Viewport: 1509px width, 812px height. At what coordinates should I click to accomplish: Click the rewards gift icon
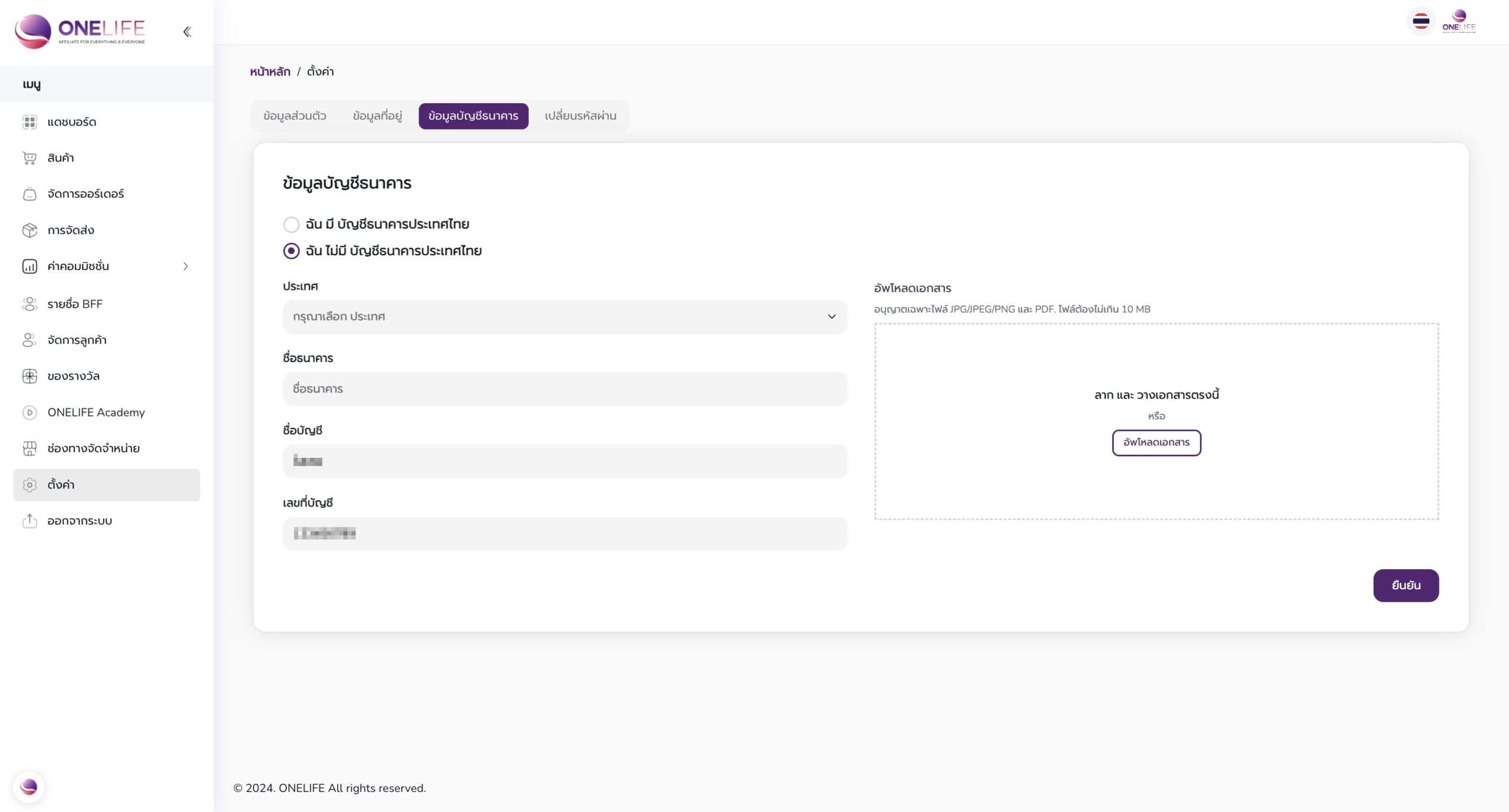29,376
